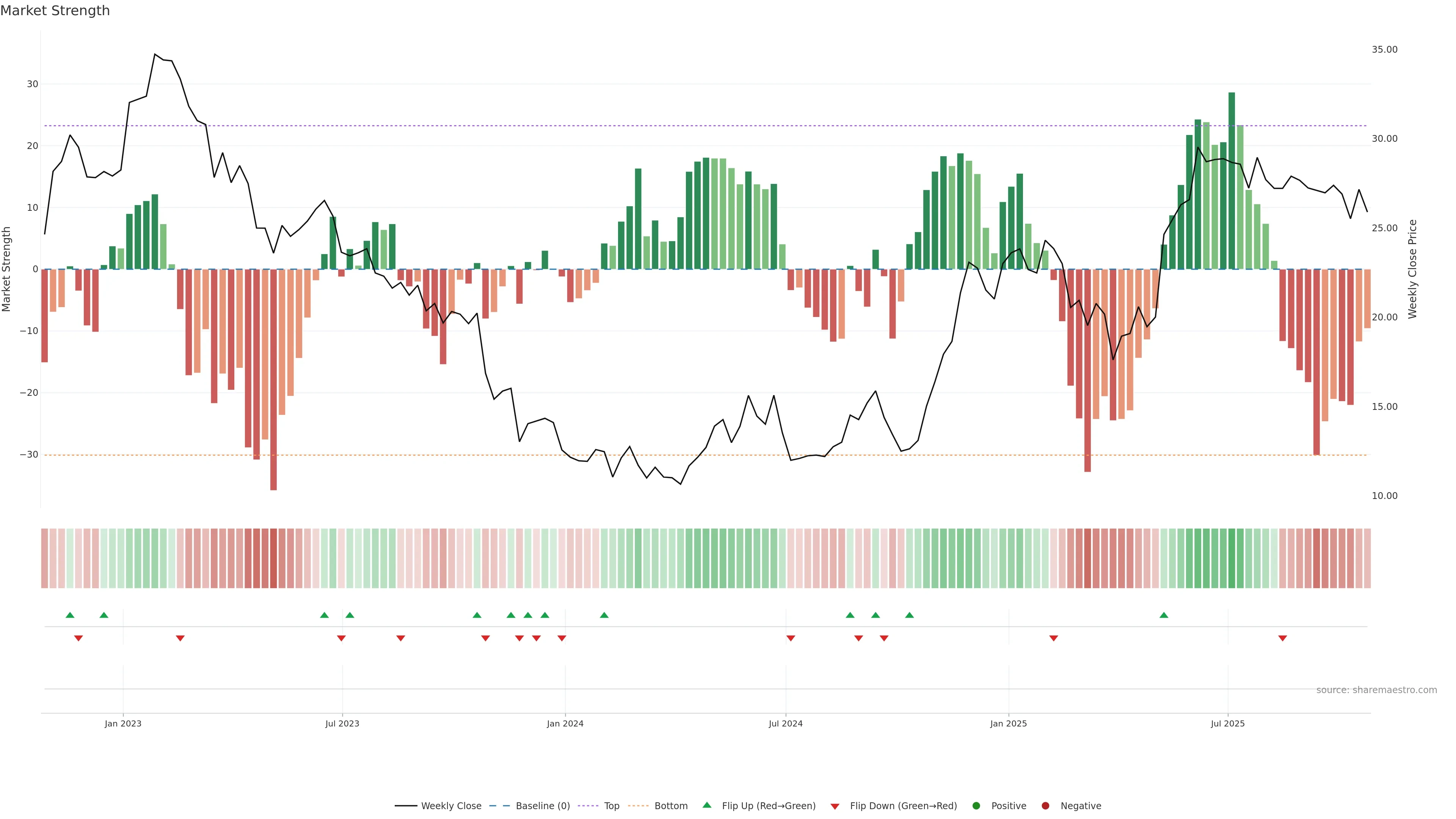The image size is (1456, 819).
Task: Click the Jan 2023 x-axis label
Action: pos(122,723)
